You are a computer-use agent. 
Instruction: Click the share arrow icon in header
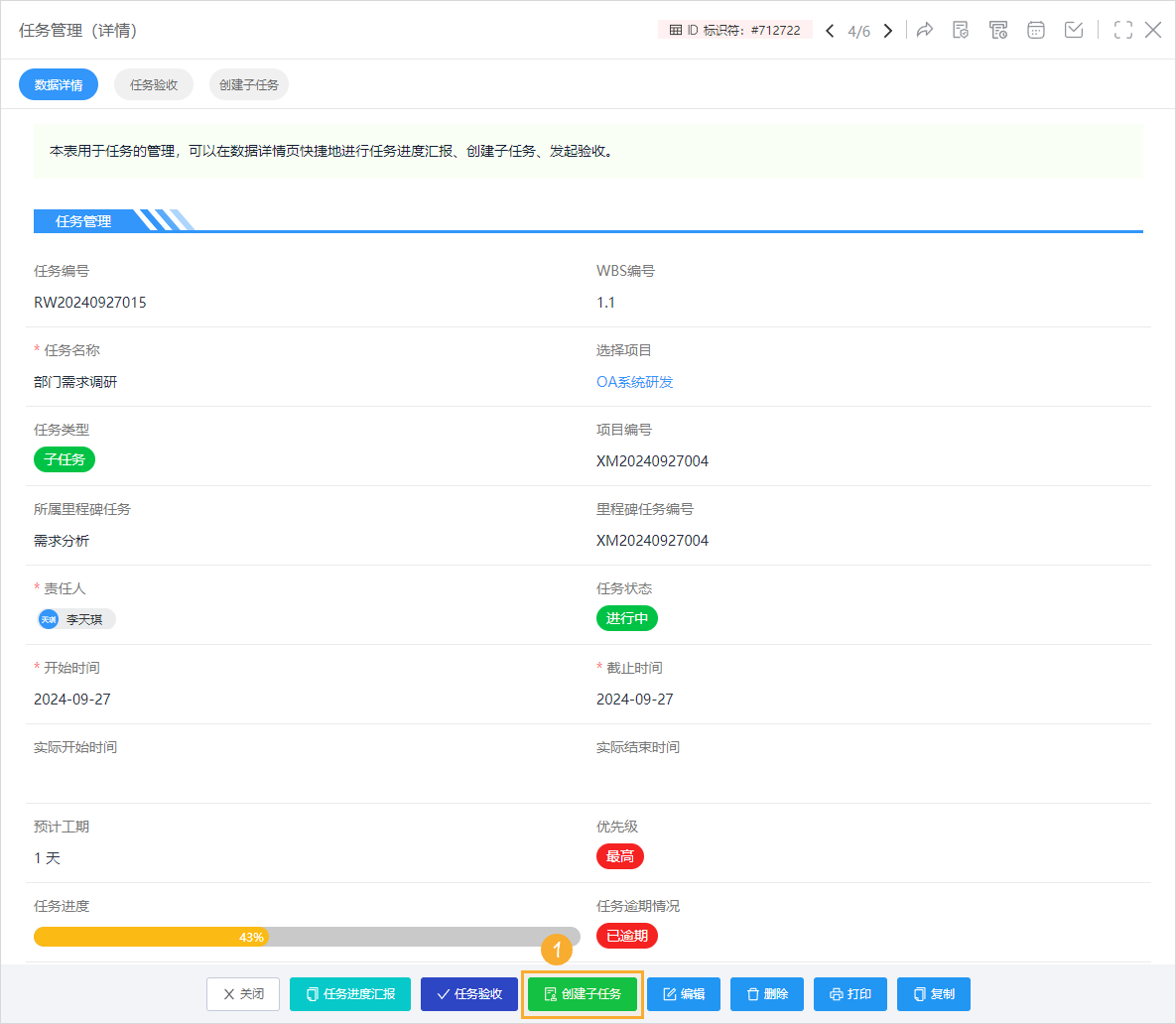pos(925,30)
